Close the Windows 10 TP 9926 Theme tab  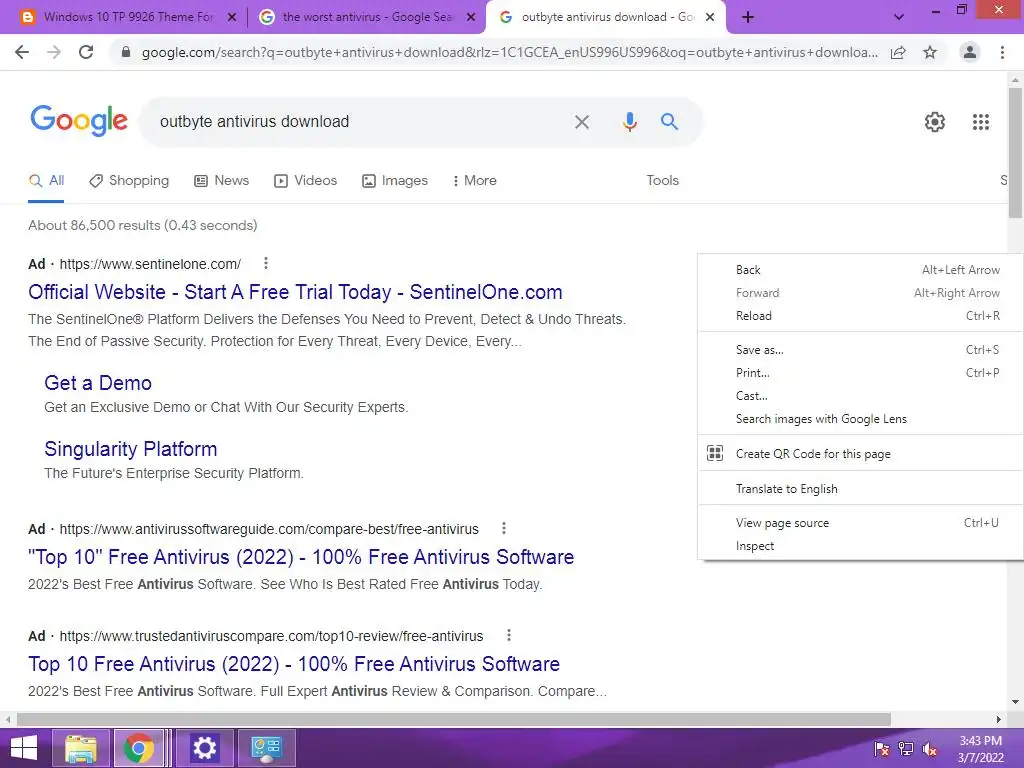click(x=232, y=18)
